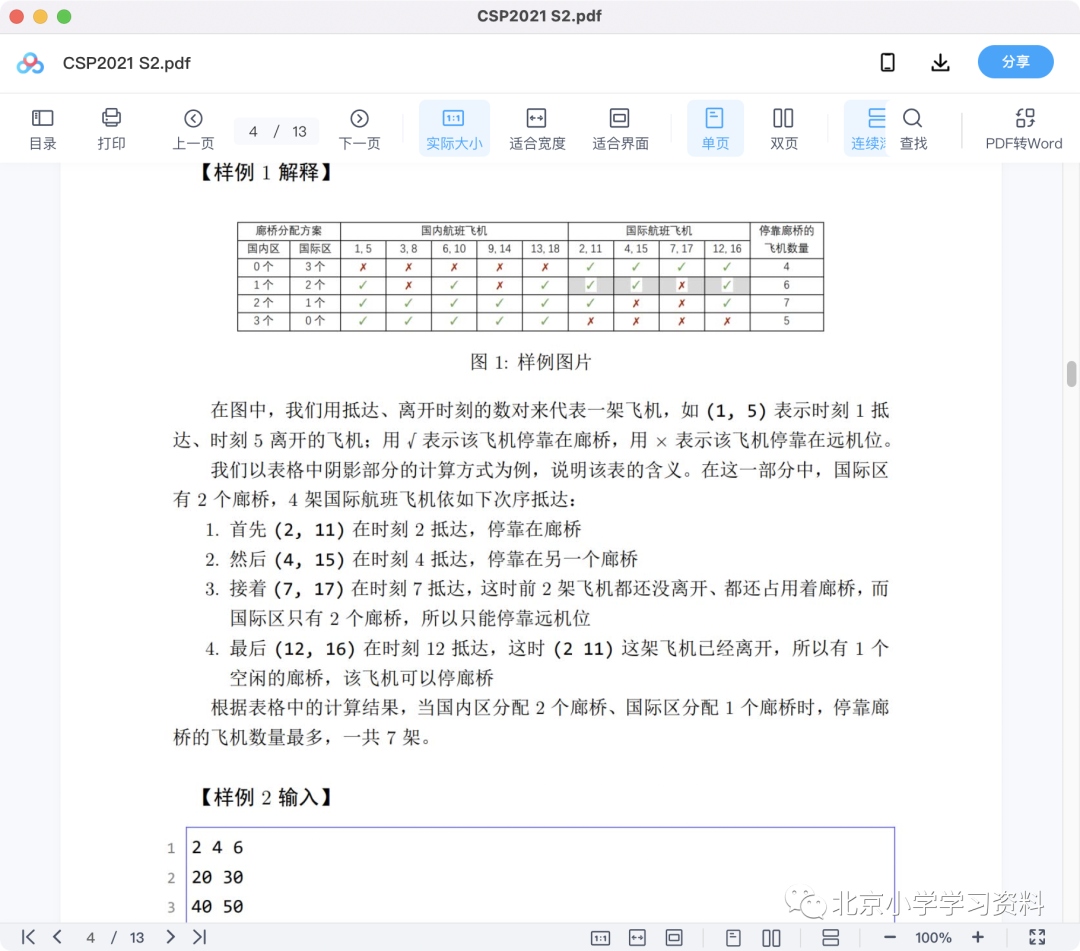Zoom in with the plus button
The height and width of the screenshot is (951, 1080).
tap(977, 937)
